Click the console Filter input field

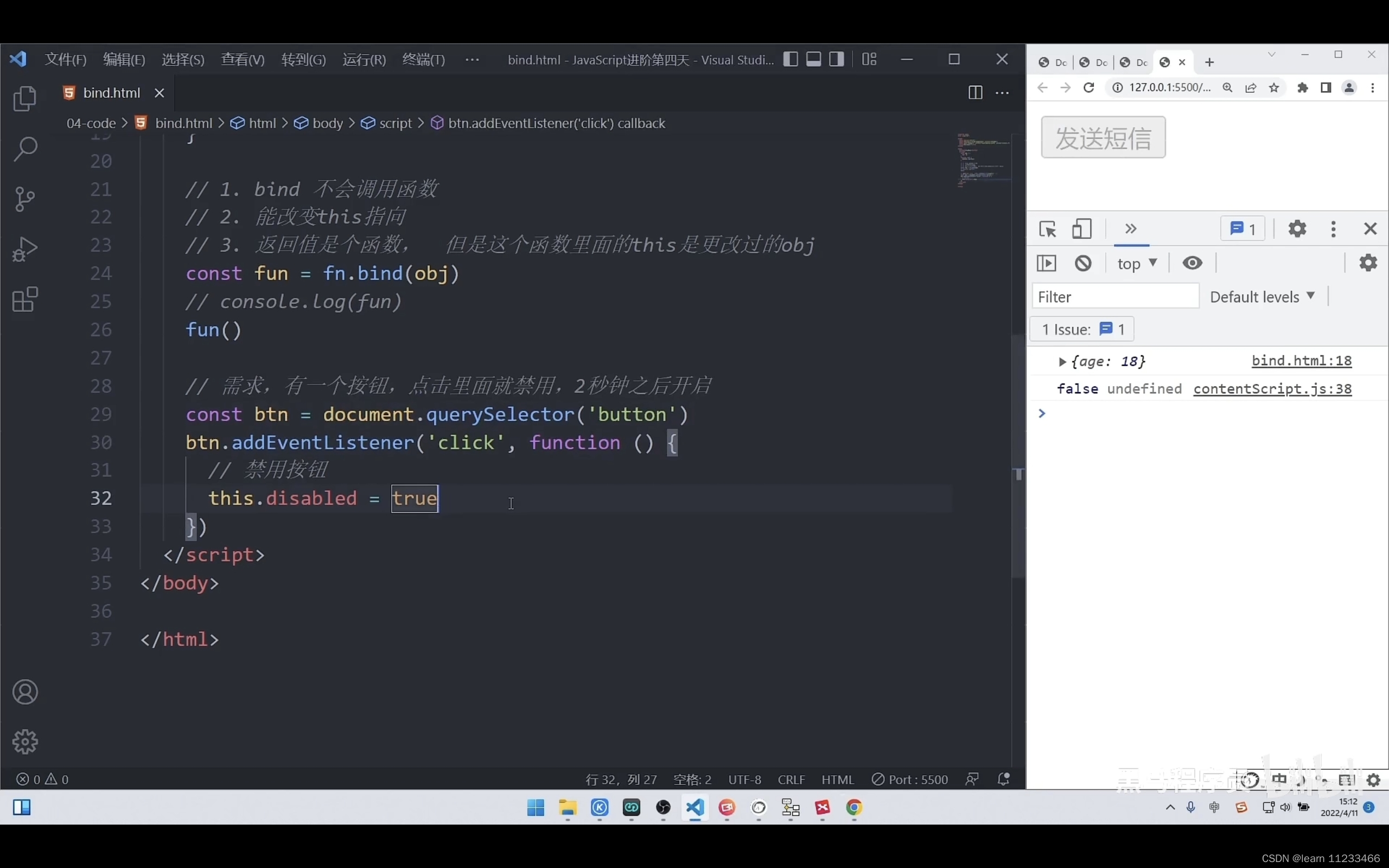click(x=1114, y=296)
